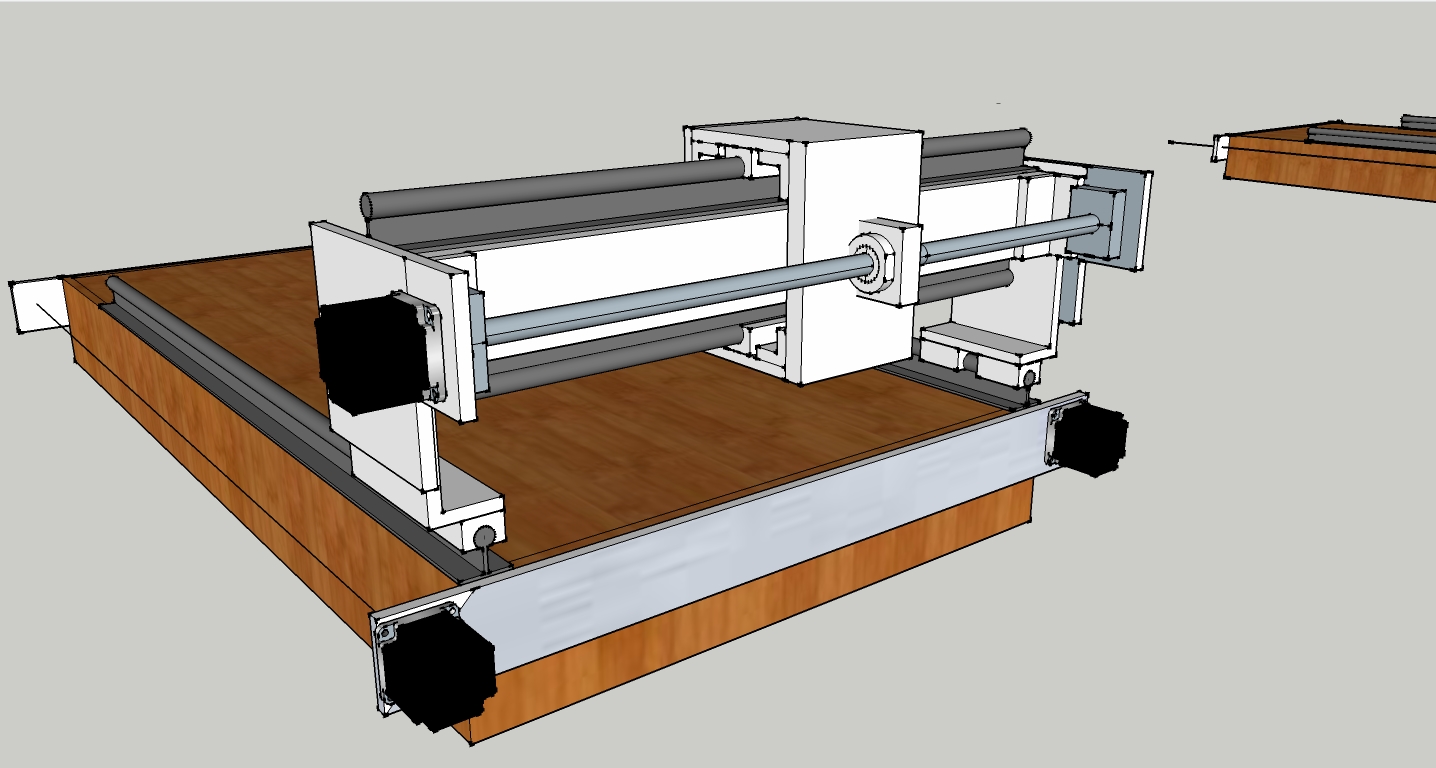Select the round rail end beneath left gantry foot
1436x768 pixels.
[x=485, y=537]
